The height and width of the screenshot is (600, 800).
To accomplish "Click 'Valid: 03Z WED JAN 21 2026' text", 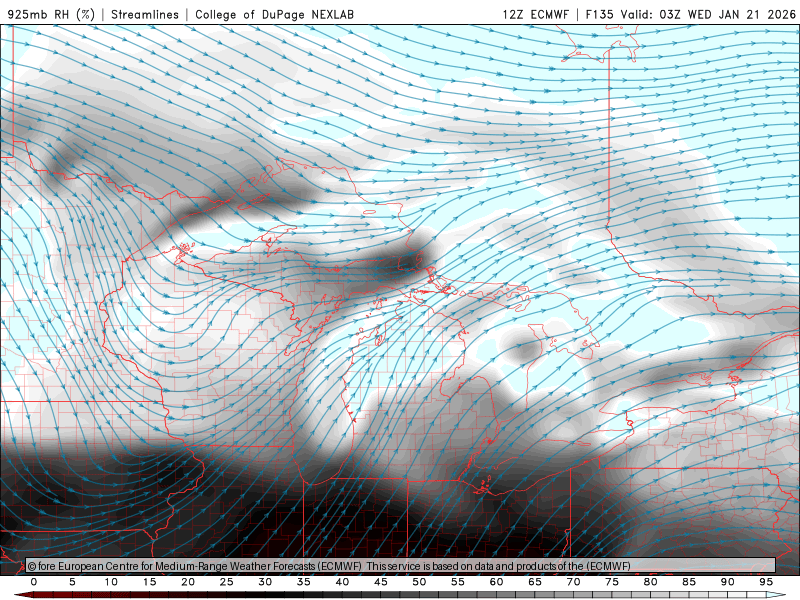I will coord(708,14).
